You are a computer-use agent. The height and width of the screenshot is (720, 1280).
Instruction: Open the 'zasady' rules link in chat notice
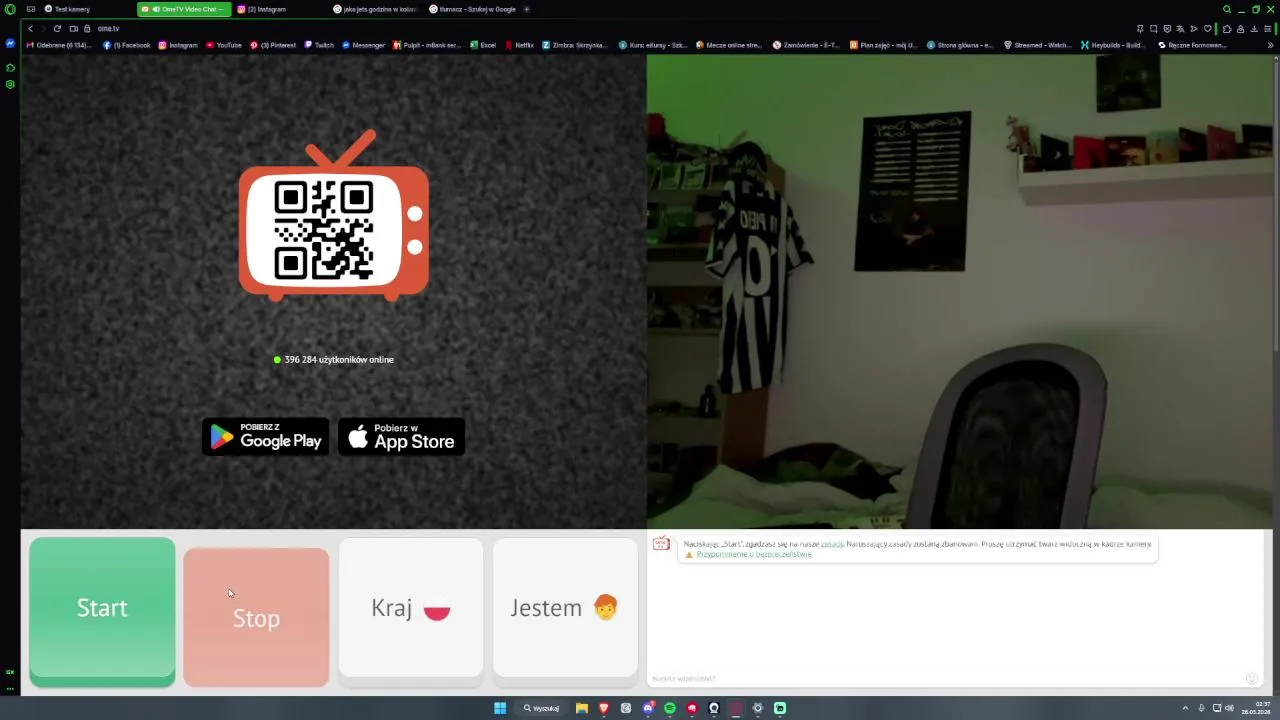pyautogui.click(x=832, y=544)
